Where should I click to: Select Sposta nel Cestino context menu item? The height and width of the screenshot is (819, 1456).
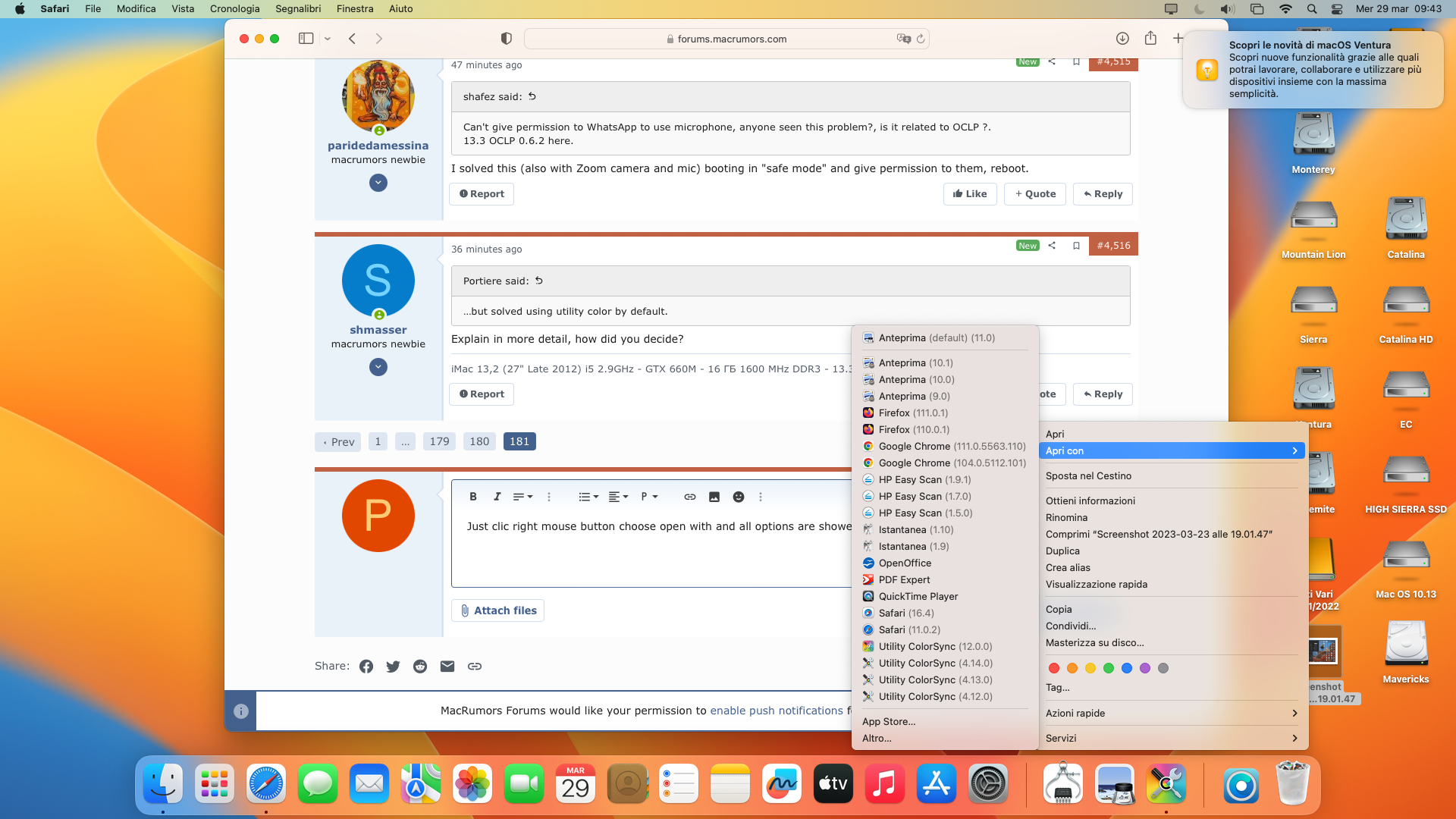(1088, 475)
